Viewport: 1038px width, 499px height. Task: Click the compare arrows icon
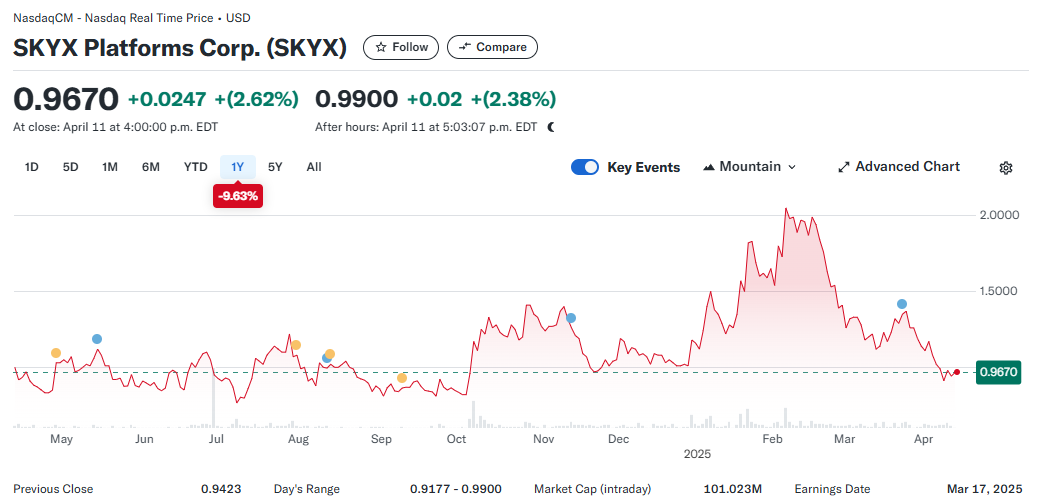click(x=465, y=47)
